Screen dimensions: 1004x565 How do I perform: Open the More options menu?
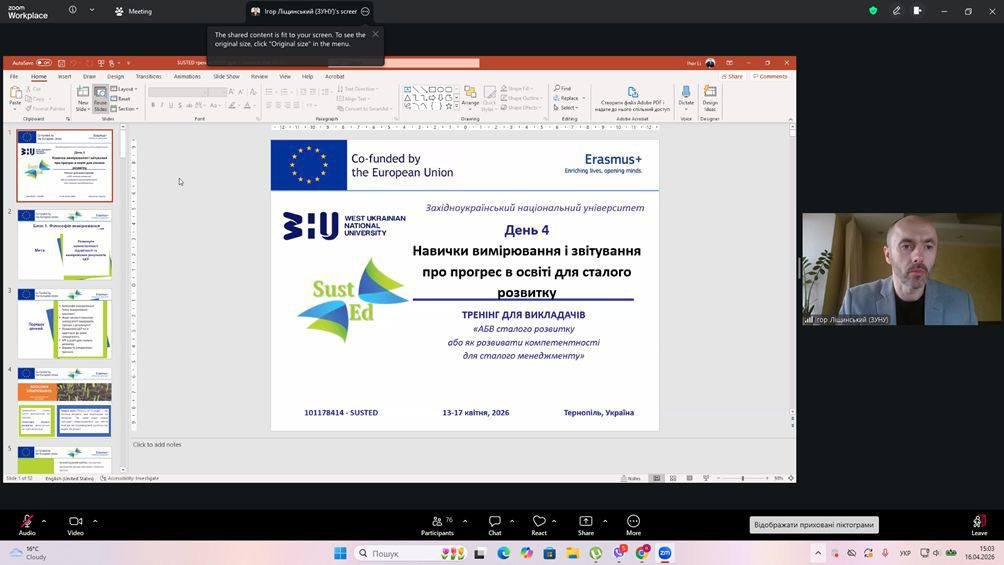pyautogui.click(x=633, y=521)
